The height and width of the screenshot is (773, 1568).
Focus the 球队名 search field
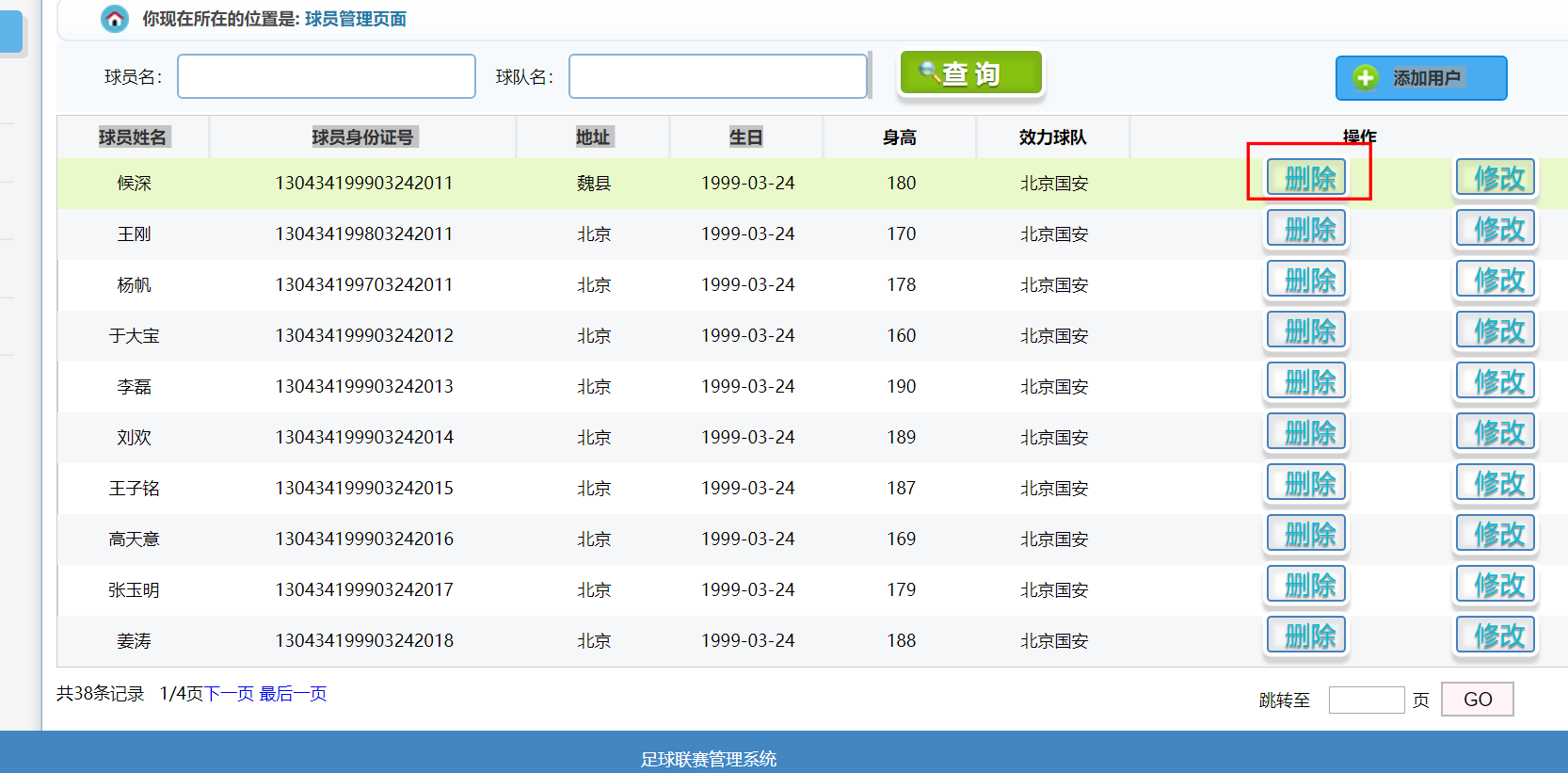pos(718,76)
